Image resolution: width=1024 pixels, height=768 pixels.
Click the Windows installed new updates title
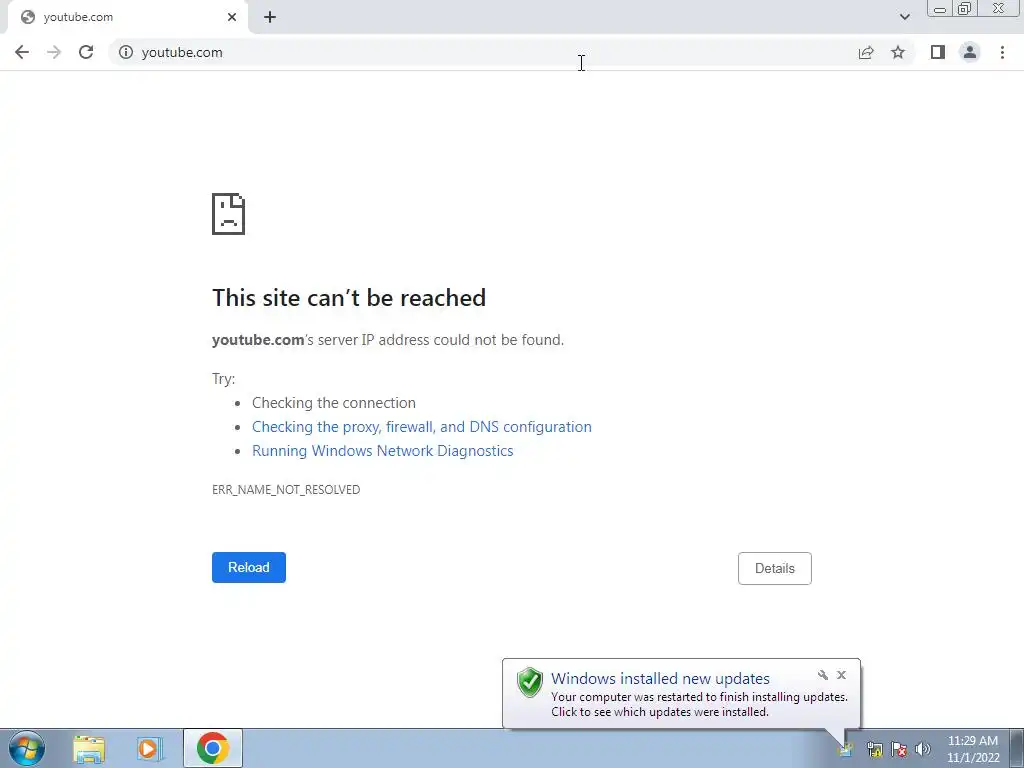pyautogui.click(x=660, y=678)
